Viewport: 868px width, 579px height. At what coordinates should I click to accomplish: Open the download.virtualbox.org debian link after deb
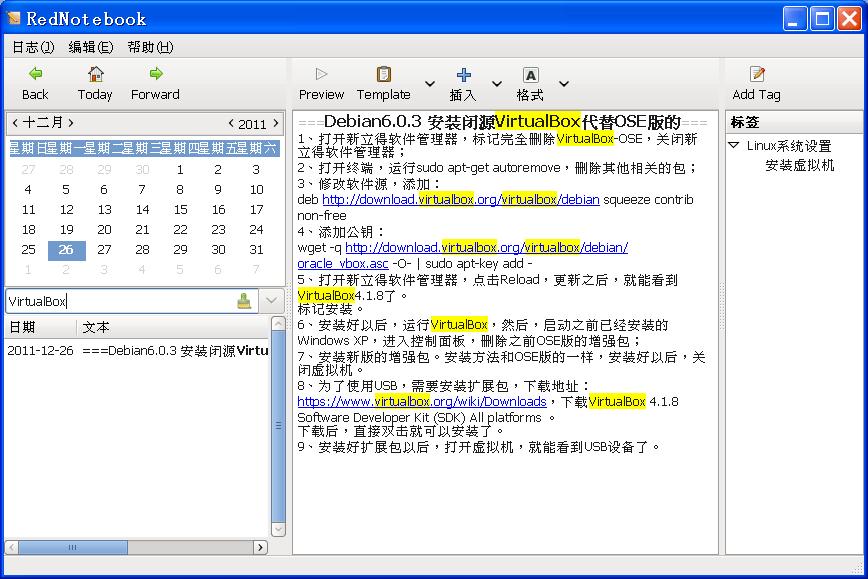tap(461, 199)
